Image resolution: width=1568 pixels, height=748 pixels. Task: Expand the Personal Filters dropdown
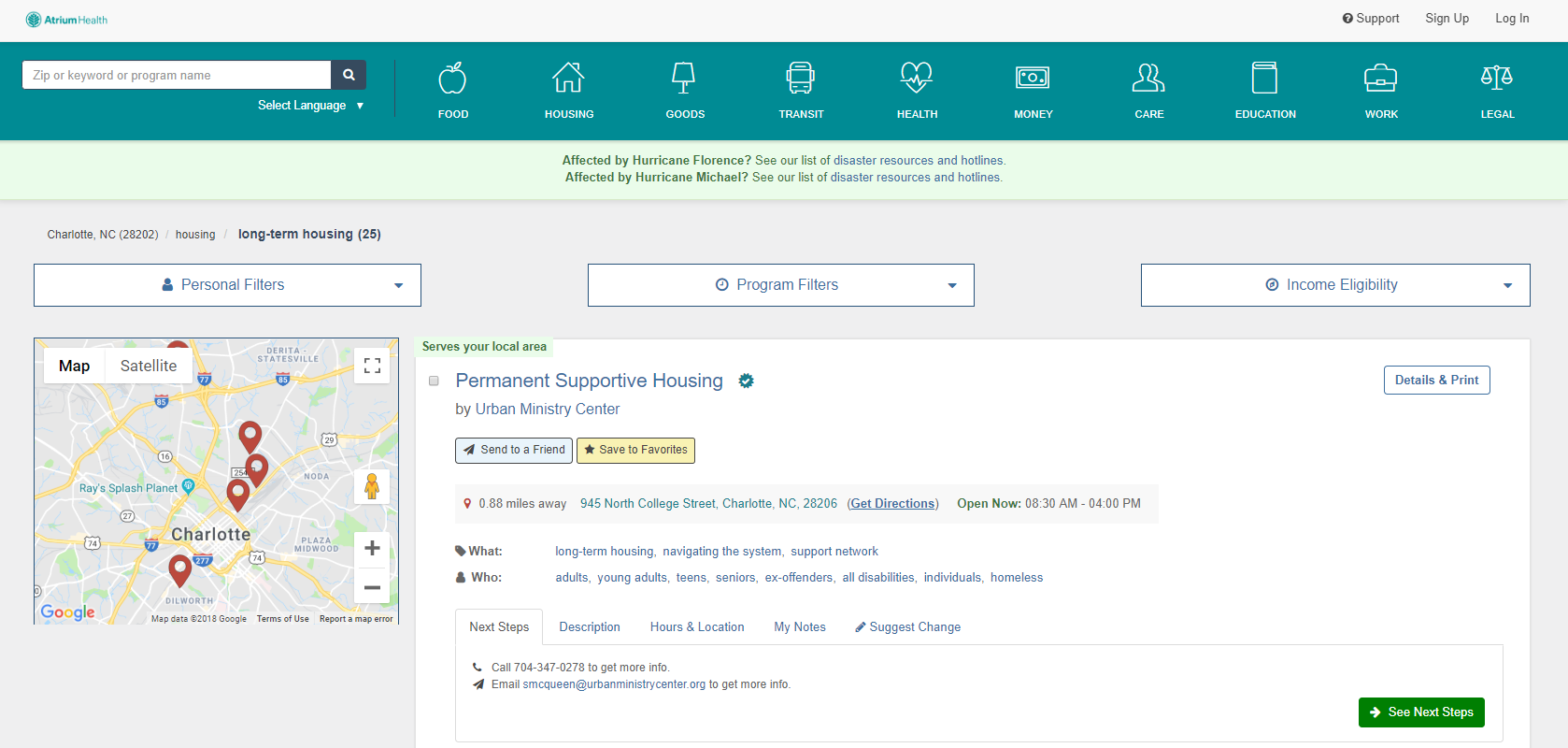pos(227,285)
